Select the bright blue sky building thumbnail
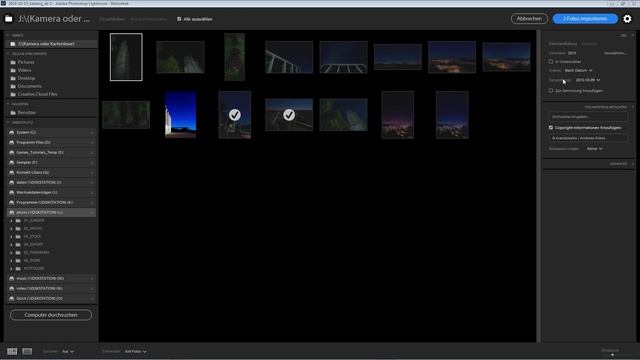640x360 pixels. pyautogui.click(x=180, y=115)
